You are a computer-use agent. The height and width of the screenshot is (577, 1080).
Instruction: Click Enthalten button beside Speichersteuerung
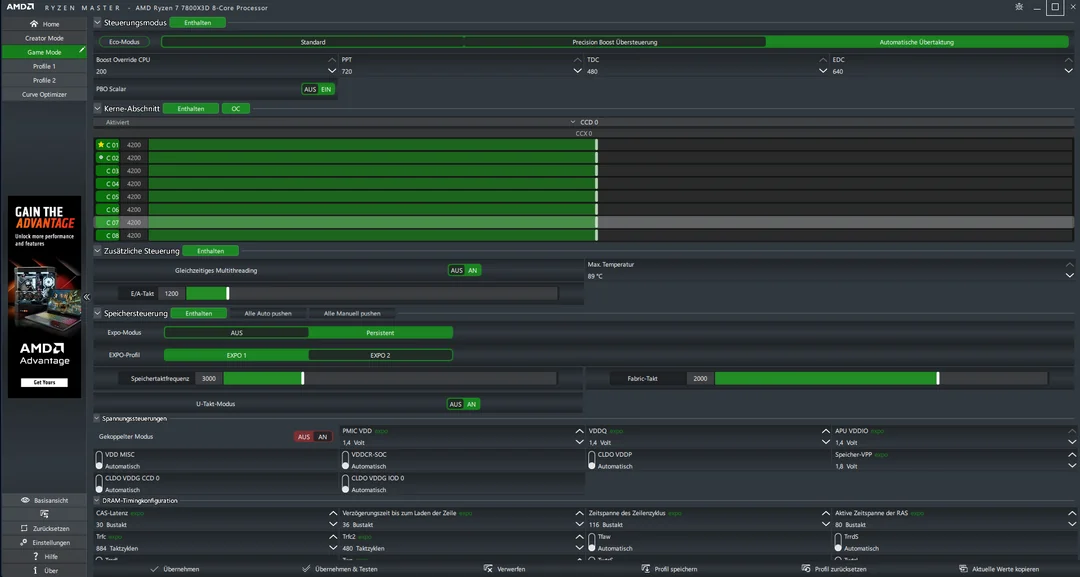coord(198,313)
